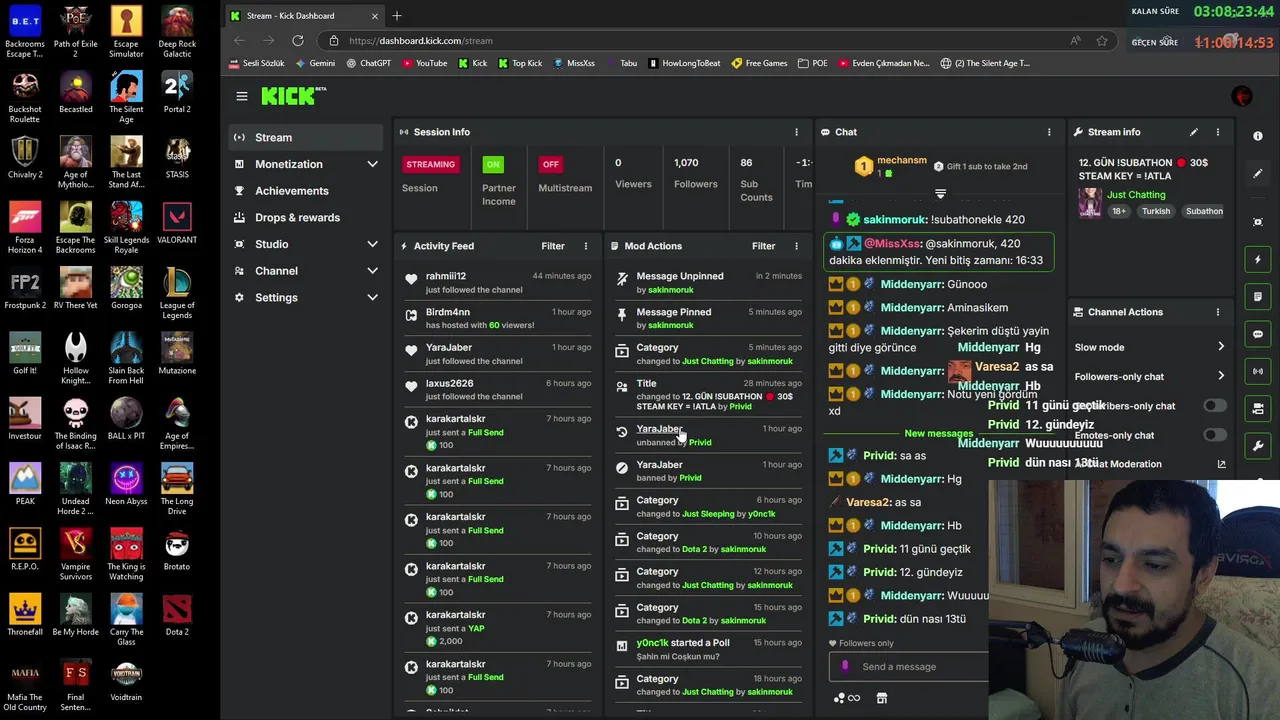Click YaraJaber in the unbanned mod action
Image resolution: width=1280 pixels, height=720 pixels.
659,429
